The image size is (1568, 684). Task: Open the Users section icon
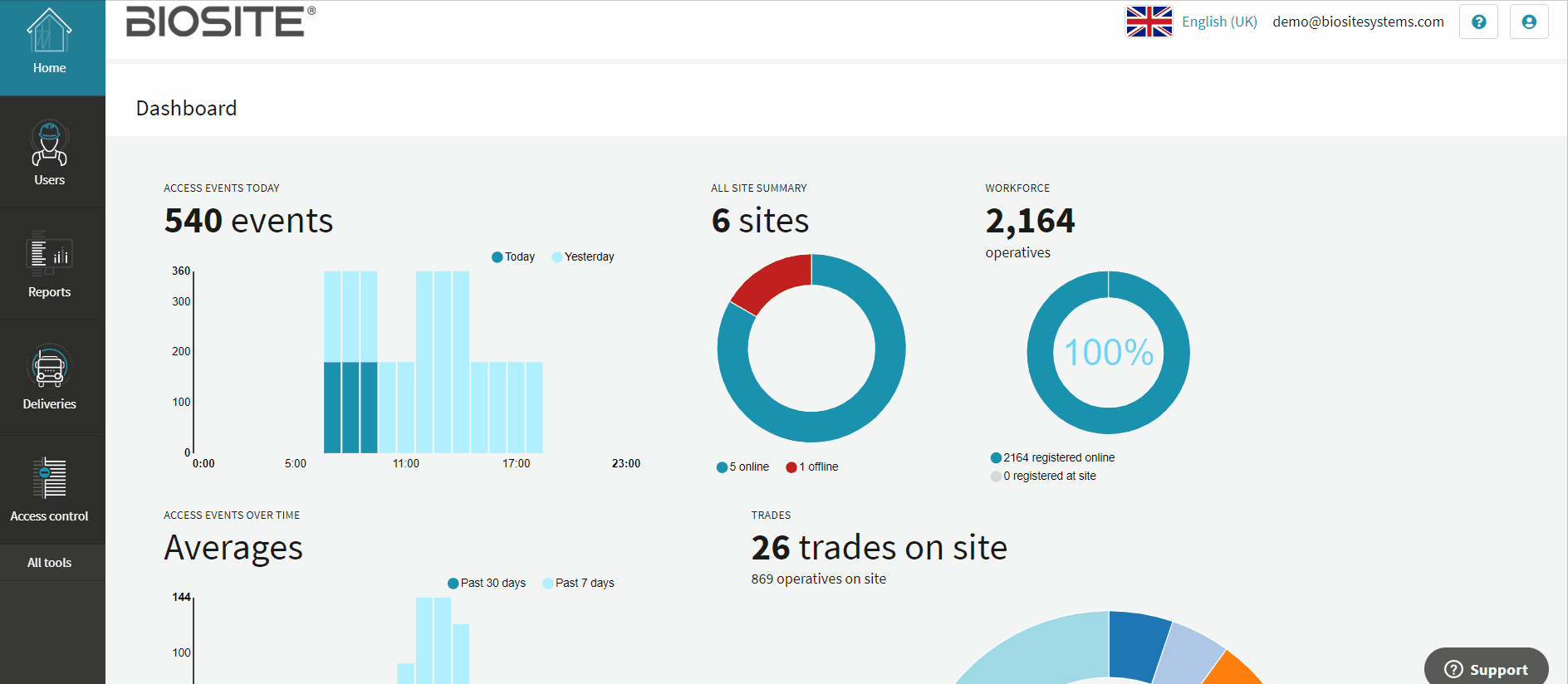(50, 143)
